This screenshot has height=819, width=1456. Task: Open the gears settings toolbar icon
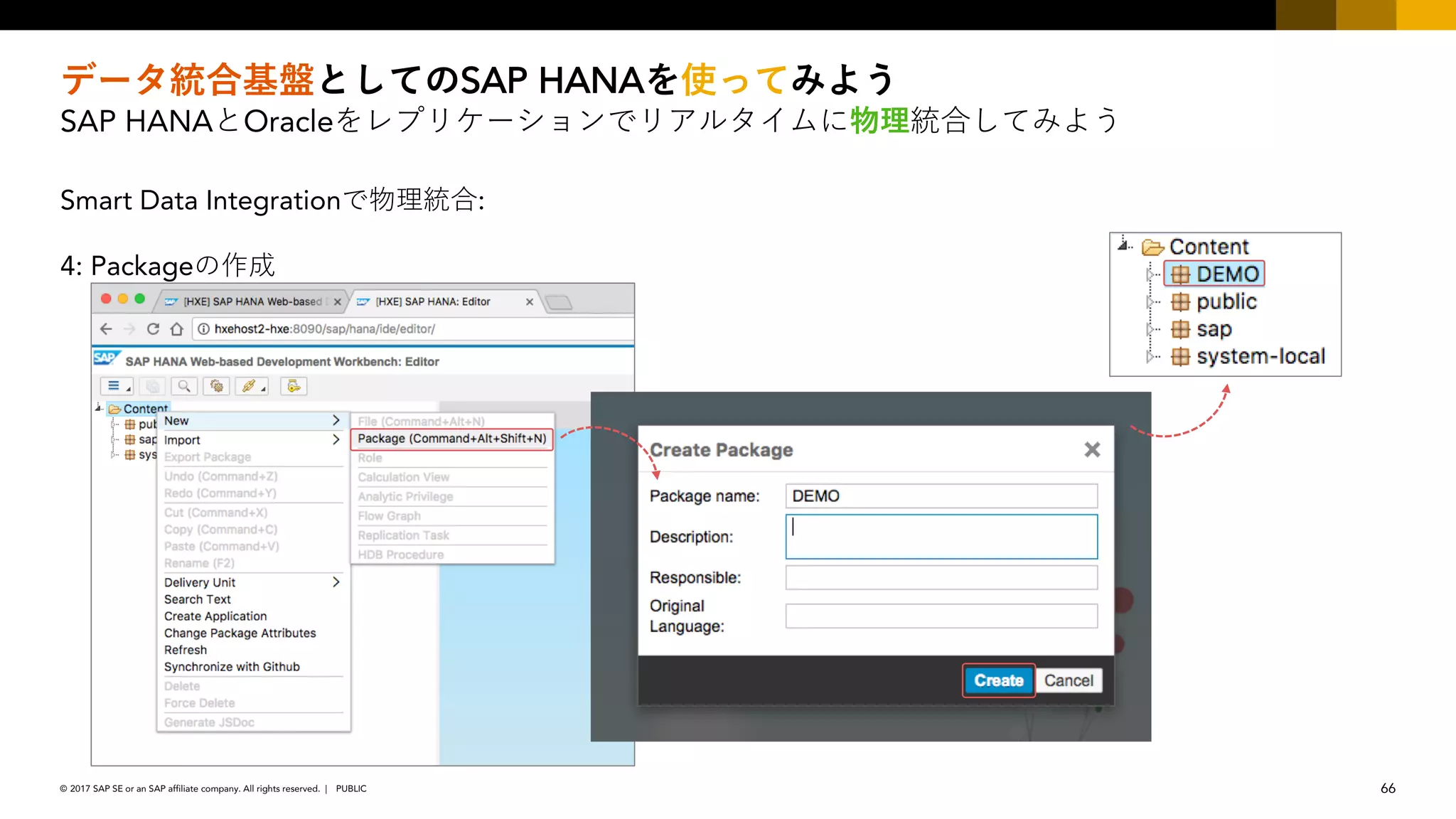(x=217, y=386)
